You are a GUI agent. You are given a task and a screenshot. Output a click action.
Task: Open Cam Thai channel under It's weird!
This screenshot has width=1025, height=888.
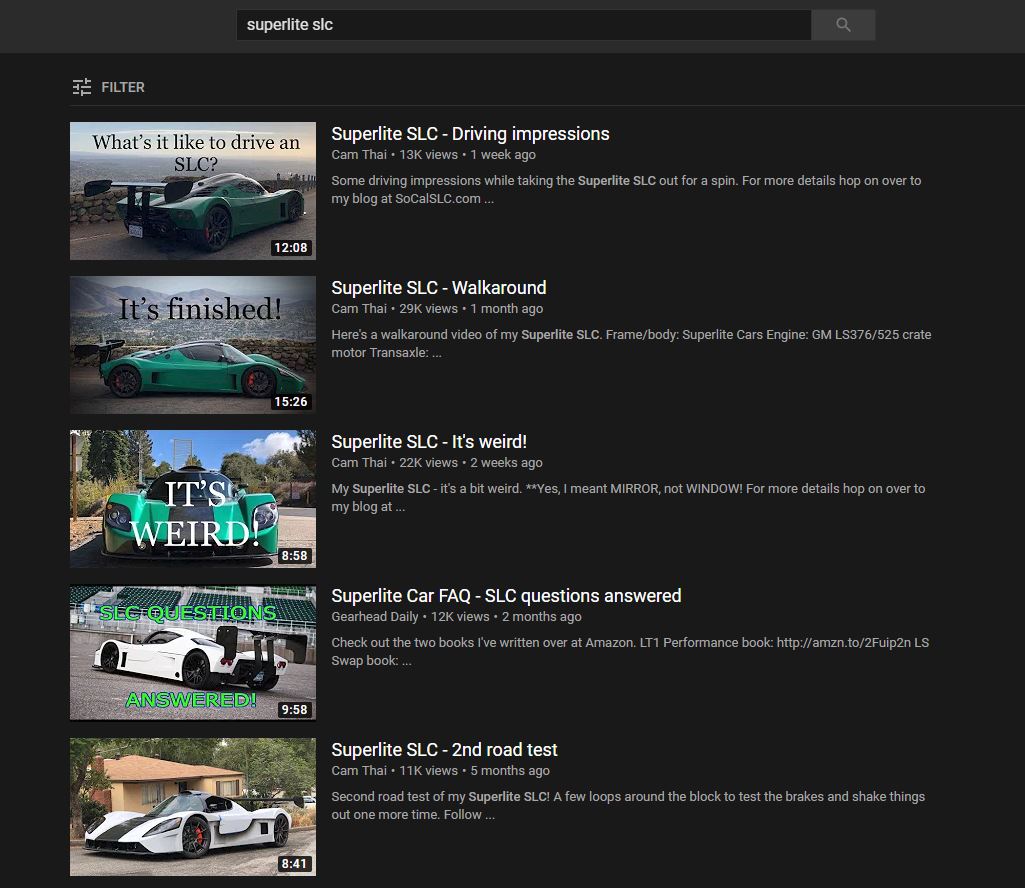(359, 462)
